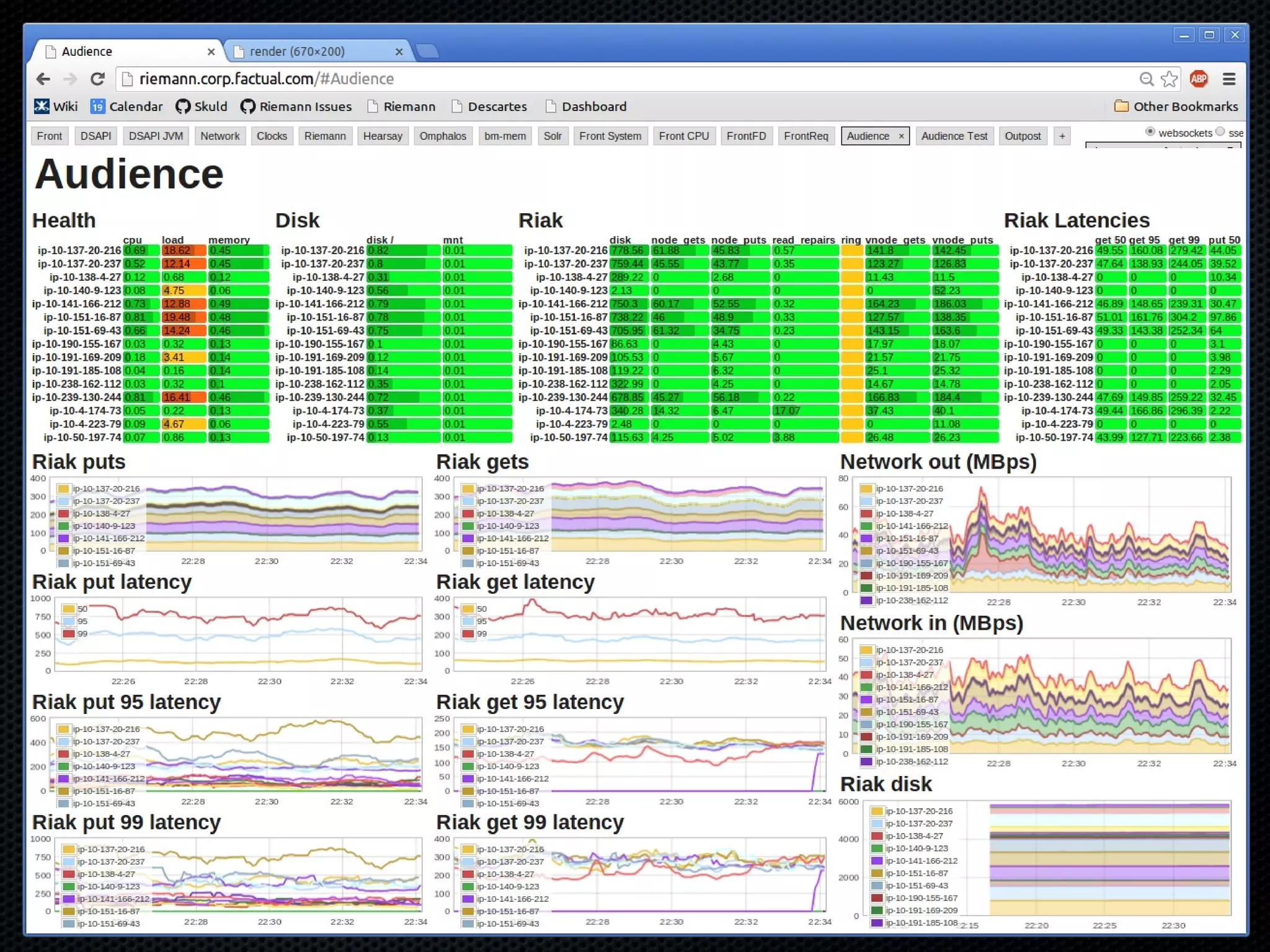Click the back arrow in browser toolbar
The height and width of the screenshot is (952, 1270).
click(x=43, y=79)
